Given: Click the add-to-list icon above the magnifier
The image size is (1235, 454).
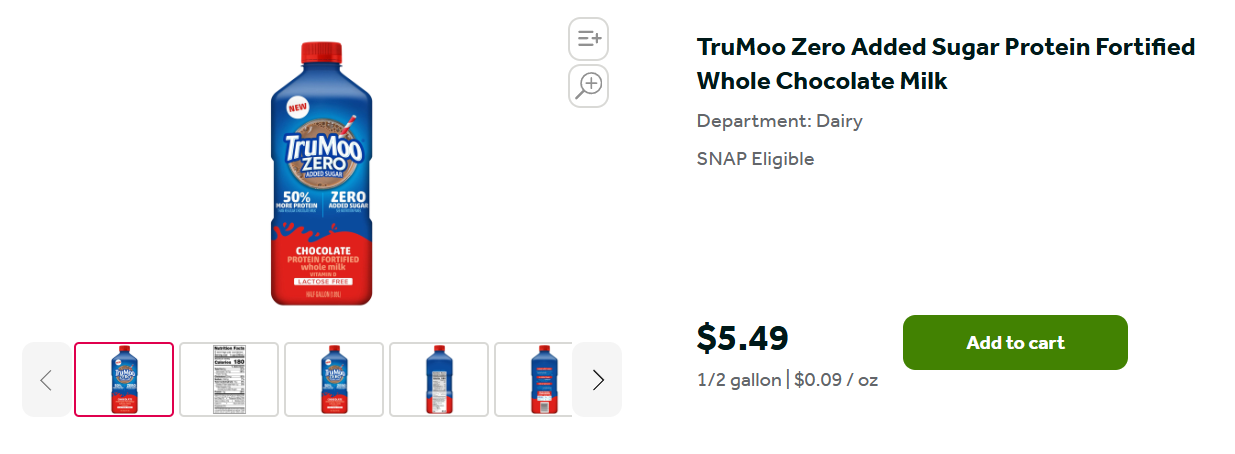Looking at the screenshot, I should click(x=588, y=39).
